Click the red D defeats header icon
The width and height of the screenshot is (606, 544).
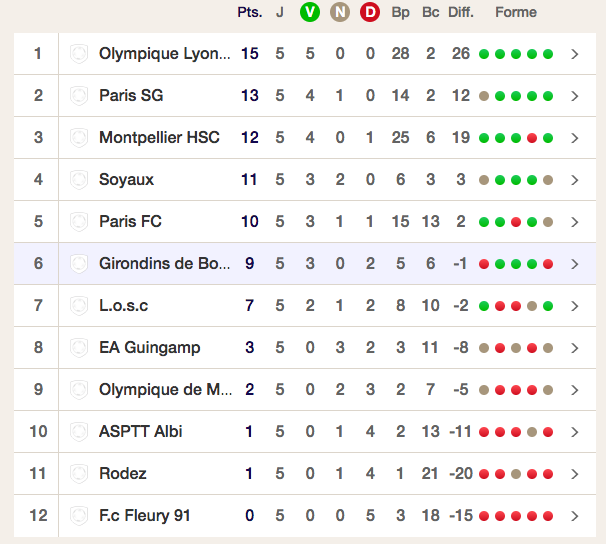370,12
